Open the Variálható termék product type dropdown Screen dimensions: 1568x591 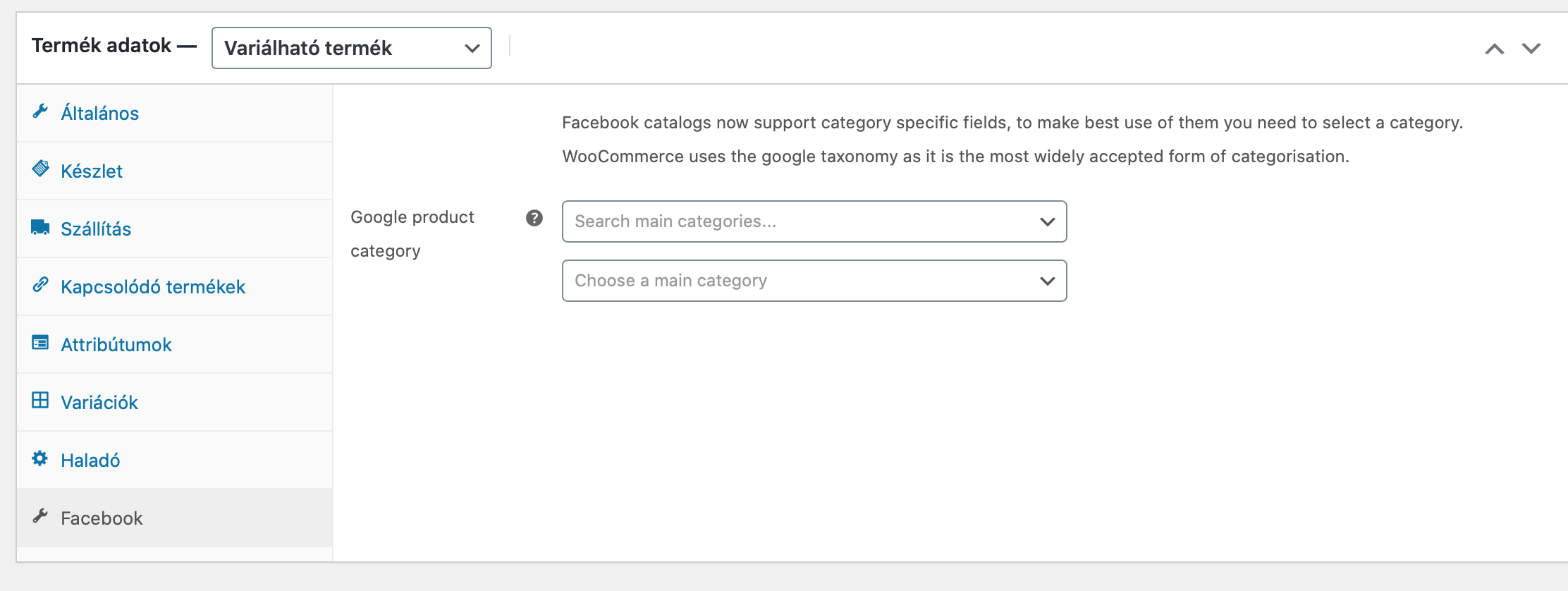tap(351, 48)
